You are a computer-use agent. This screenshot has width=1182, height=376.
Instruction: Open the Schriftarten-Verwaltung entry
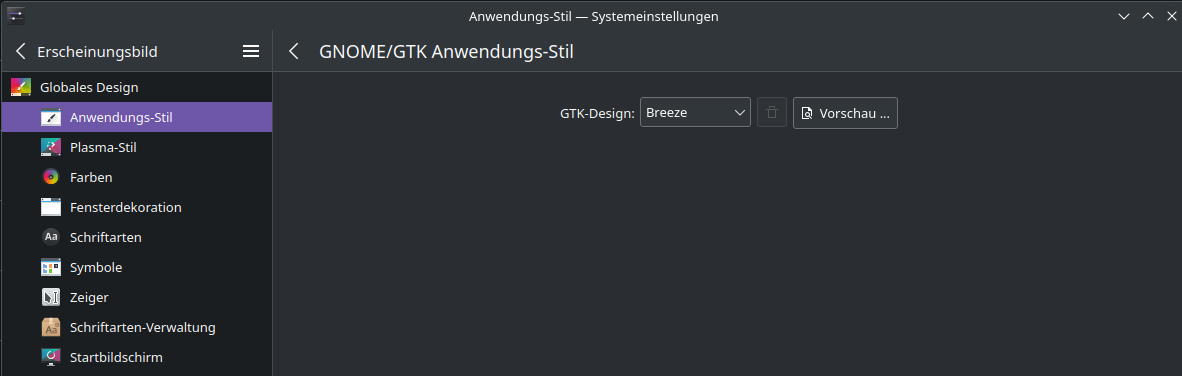coord(136,328)
